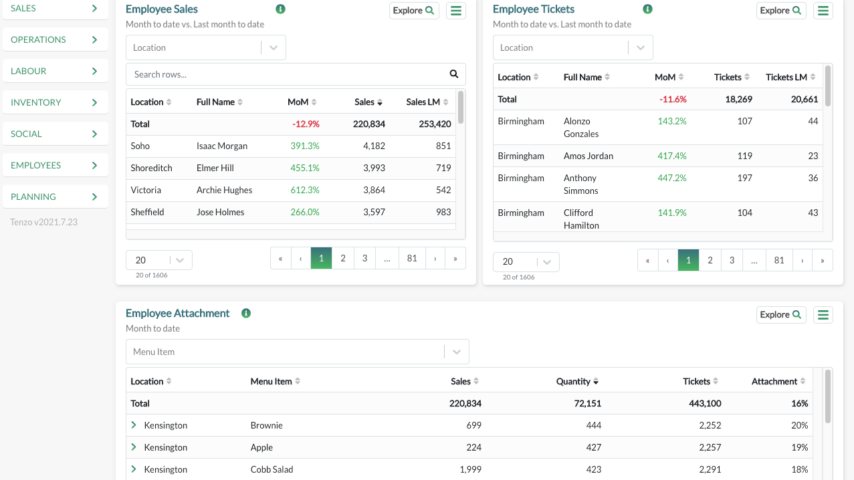The height and width of the screenshot is (480, 854).
Task: Click the Employee Attachment info icon
Action: pyautogui.click(x=246, y=313)
